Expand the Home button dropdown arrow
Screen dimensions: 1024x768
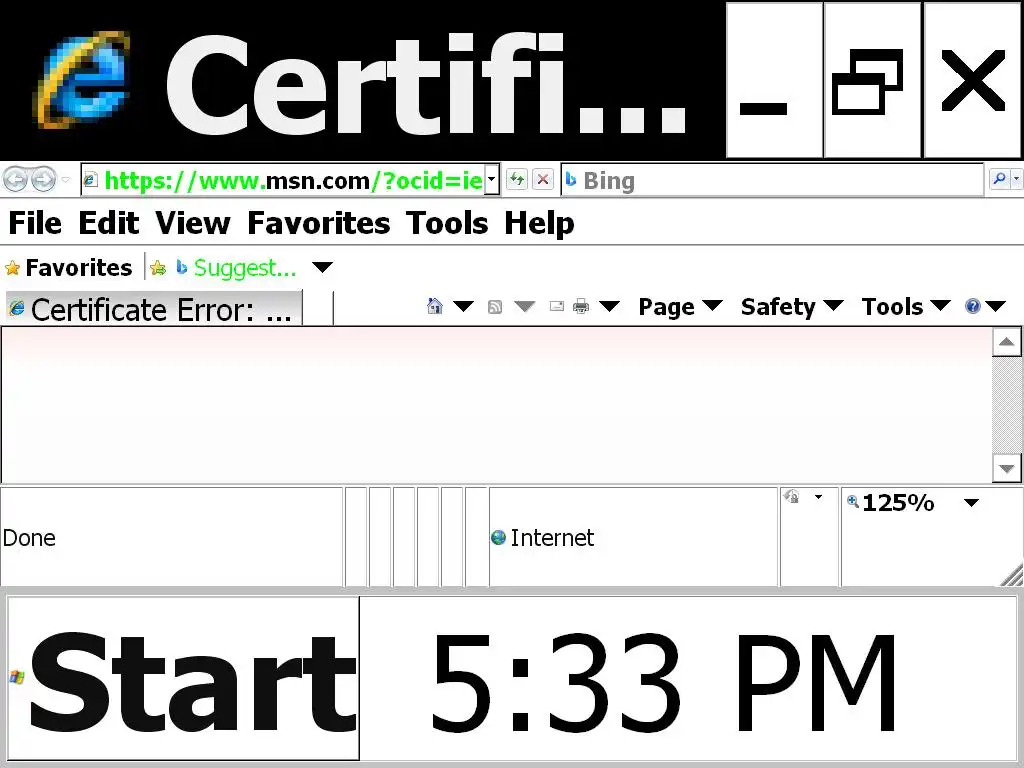[463, 306]
